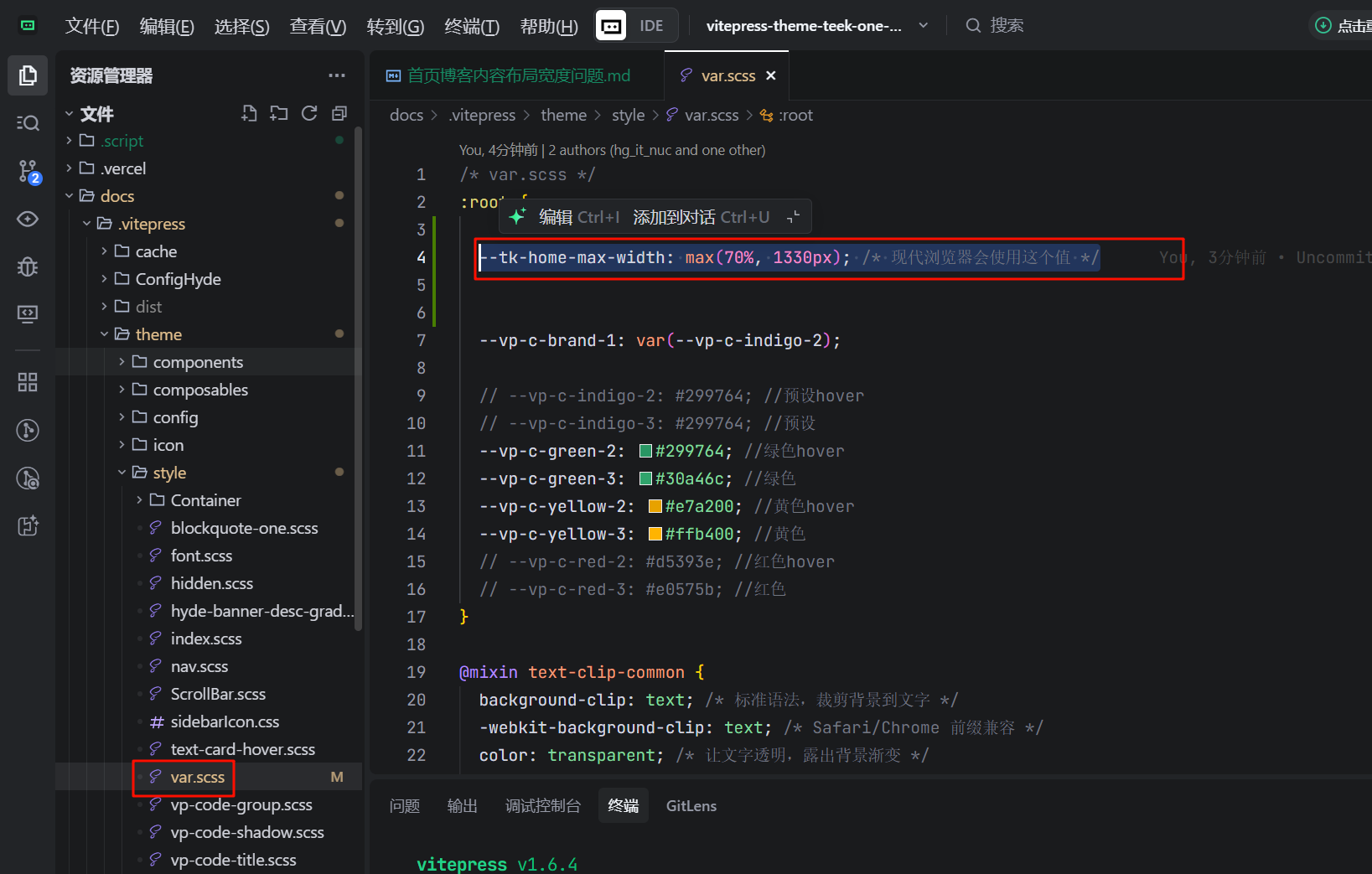This screenshot has height=874, width=1372.
Task: Click the #299764 green color swatch
Action: [x=645, y=451]
